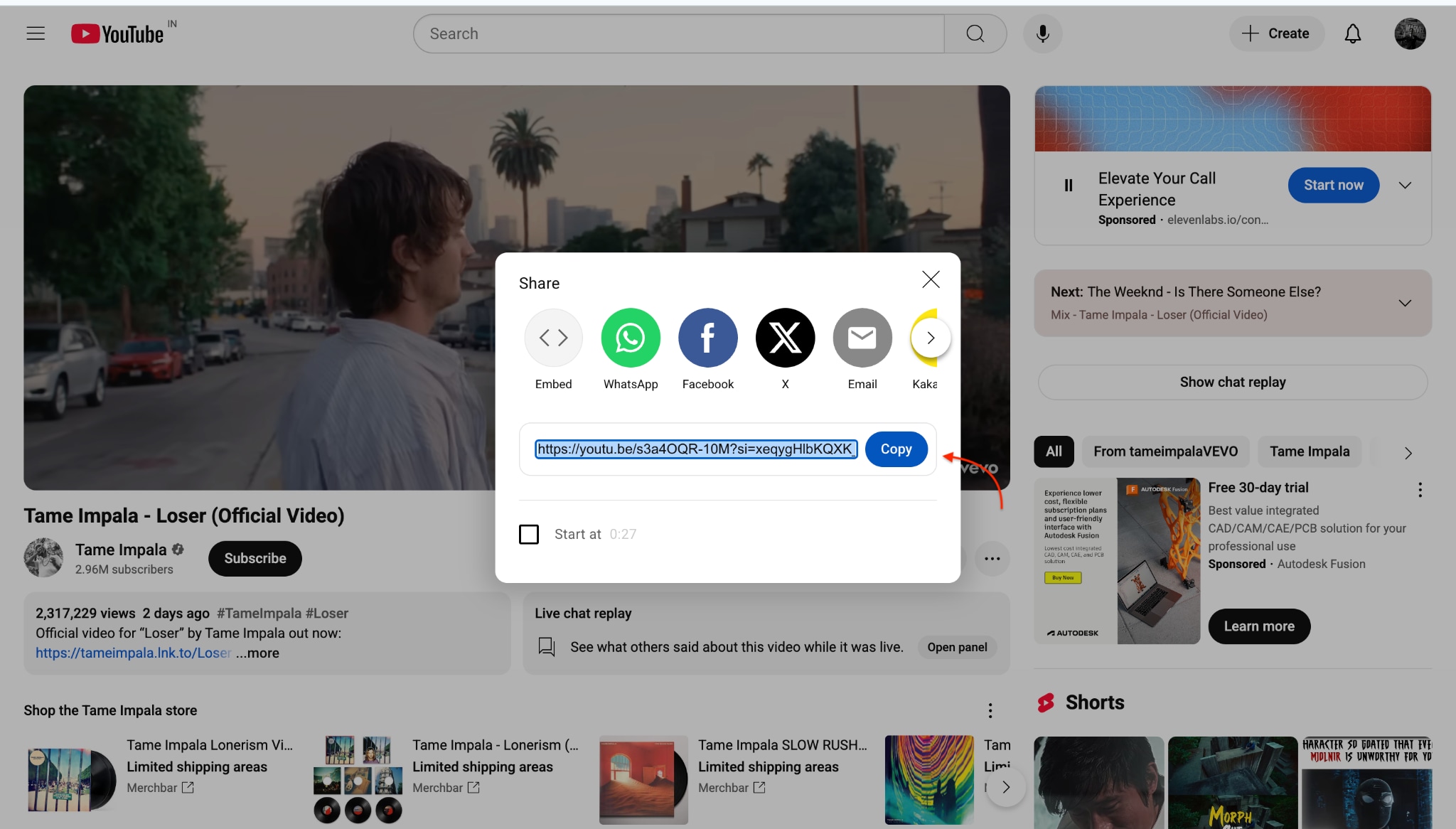Screen dimensions: 1456x829
Task: Open YouTube notifications
Action: [1351, 33]
